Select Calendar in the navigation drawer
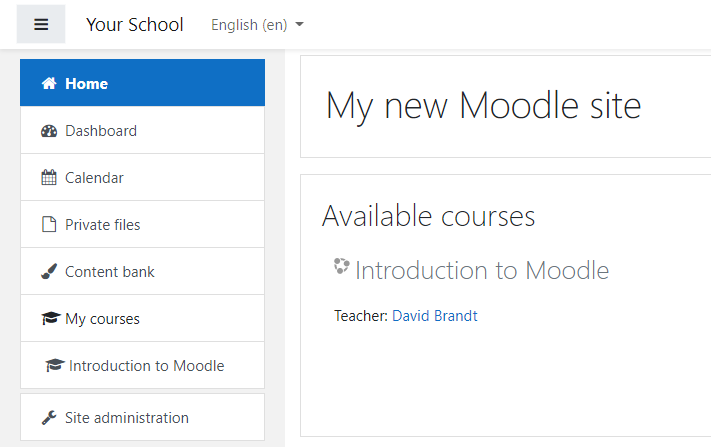711x447 pixels. click(x=142, y=178)
